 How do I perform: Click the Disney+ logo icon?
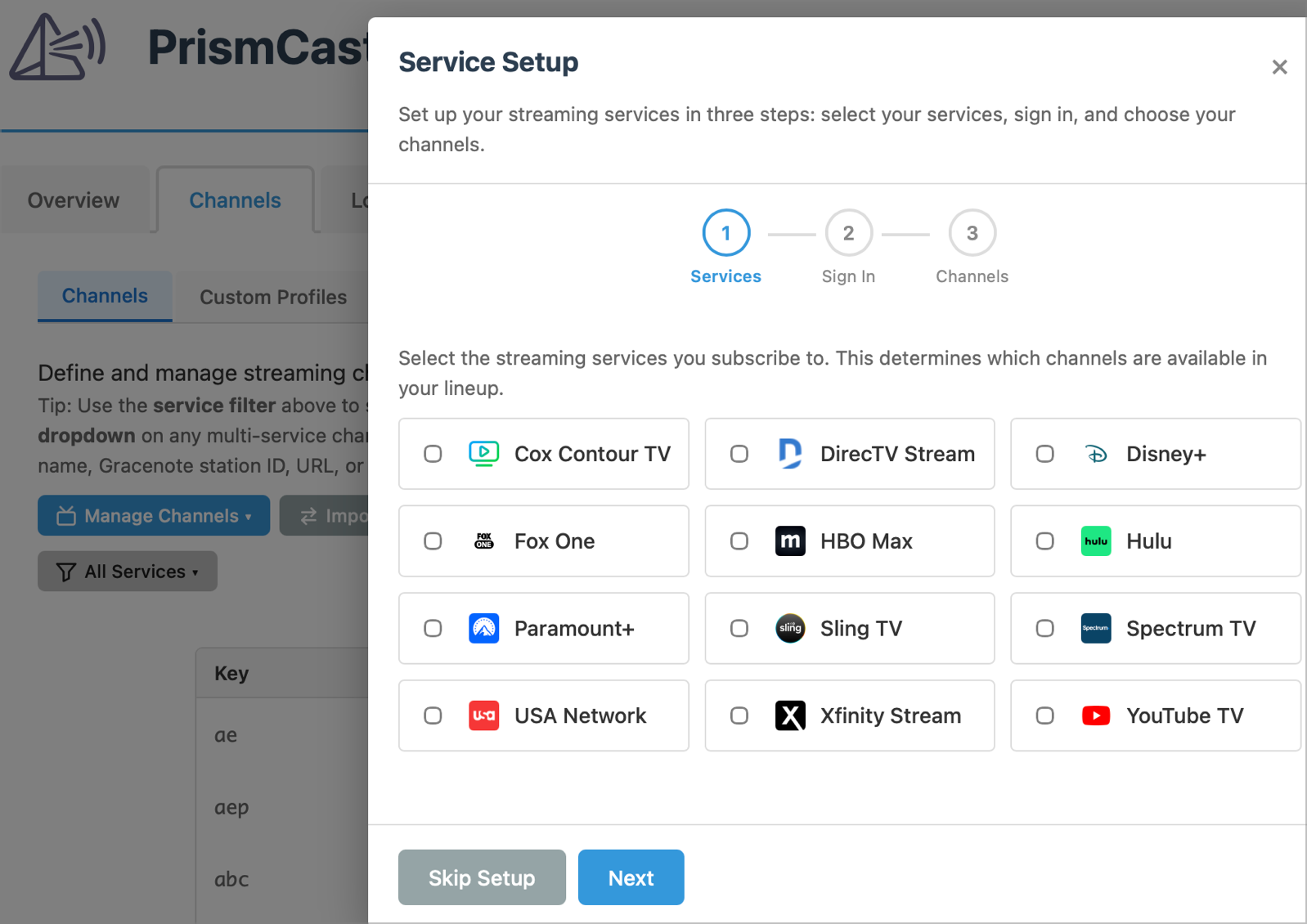coord(1096,454)
